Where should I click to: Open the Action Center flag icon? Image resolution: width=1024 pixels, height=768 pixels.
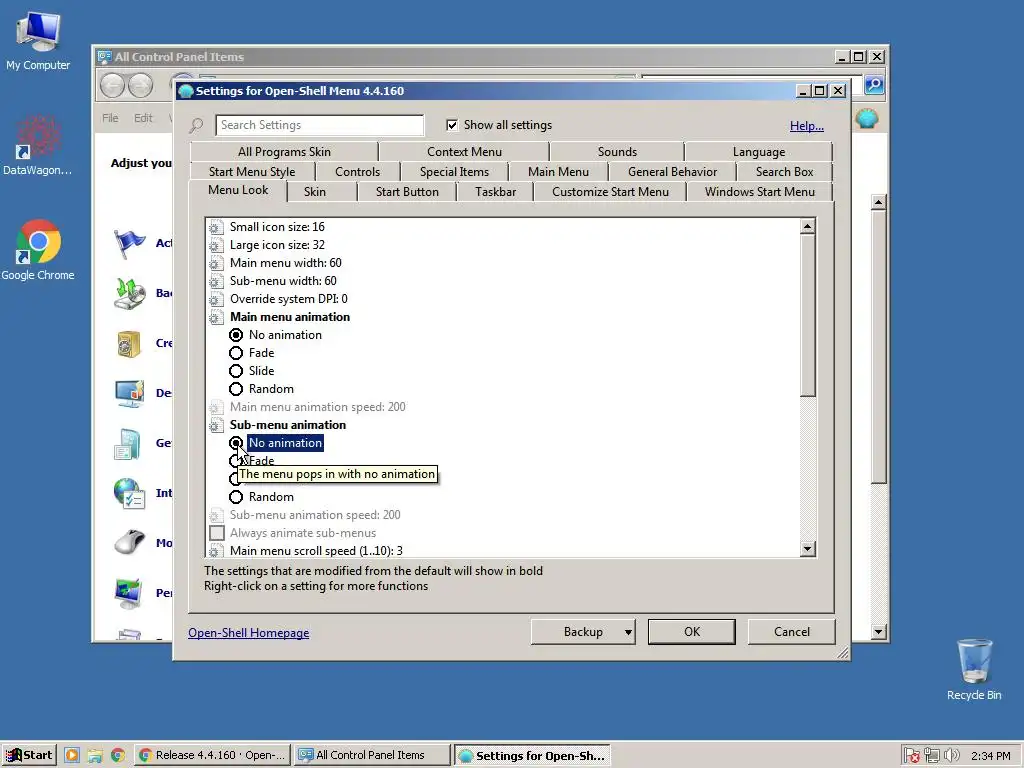[129, 244]
